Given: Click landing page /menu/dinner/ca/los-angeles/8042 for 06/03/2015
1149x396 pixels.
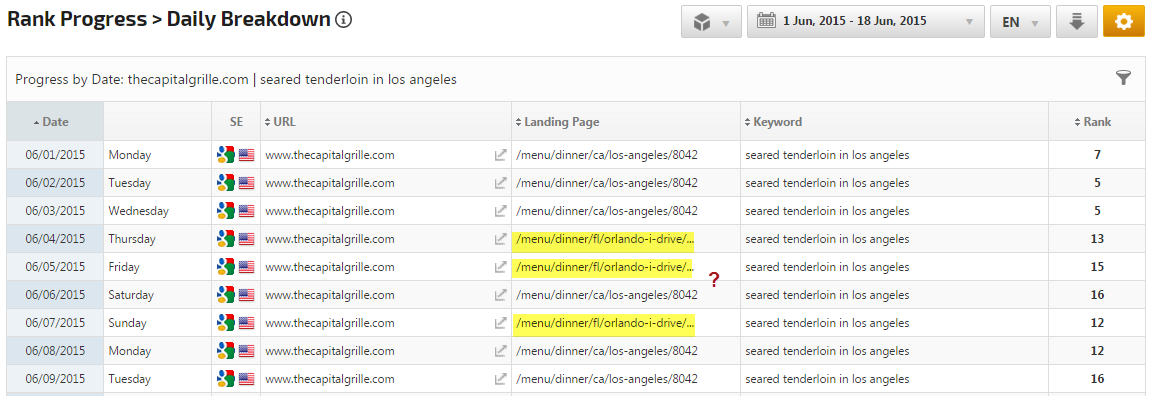Looking at the screenshot, I should [x=607, y=210].
